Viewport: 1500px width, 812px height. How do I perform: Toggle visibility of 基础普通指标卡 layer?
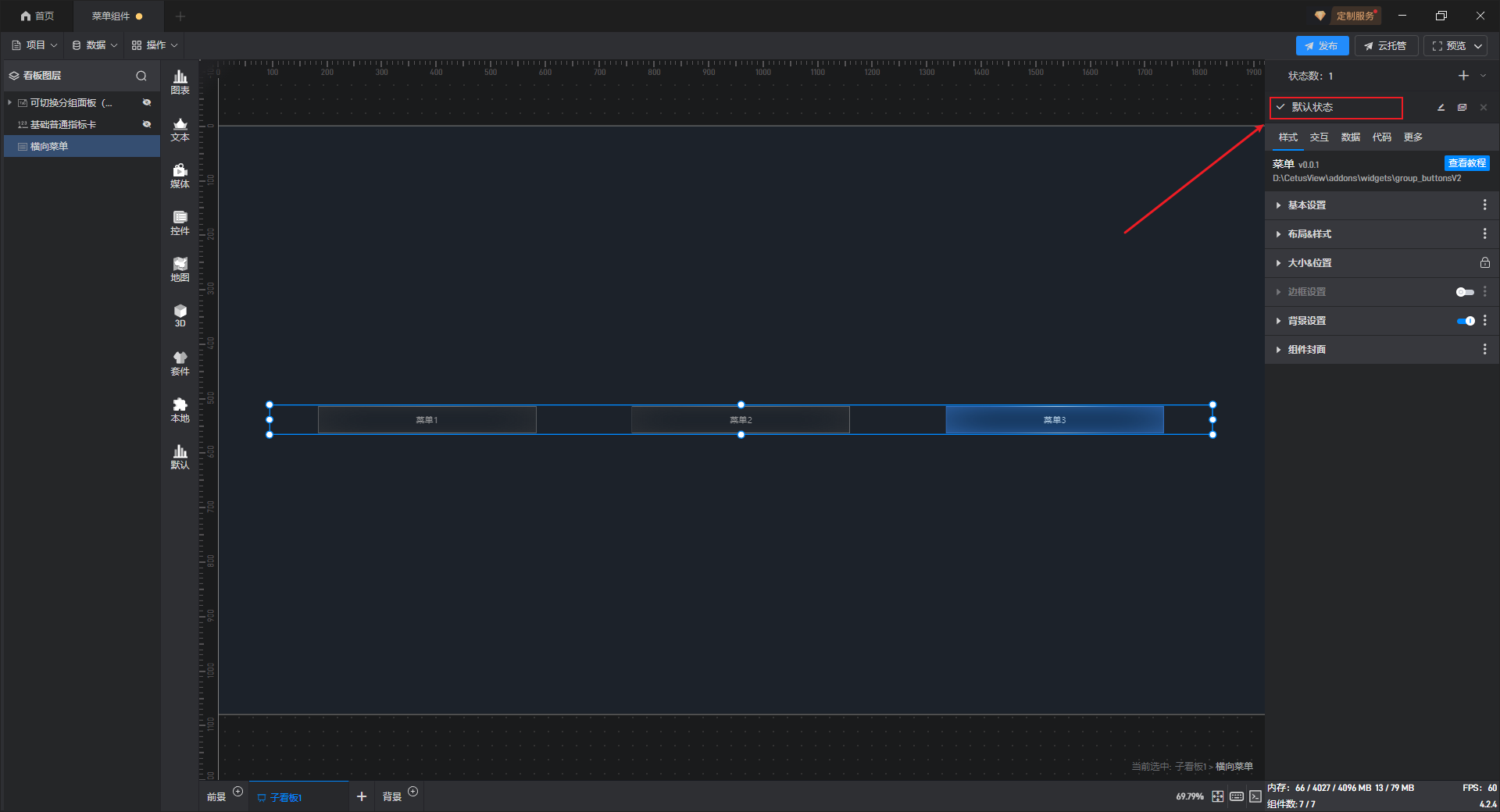(x=147, y=125)
